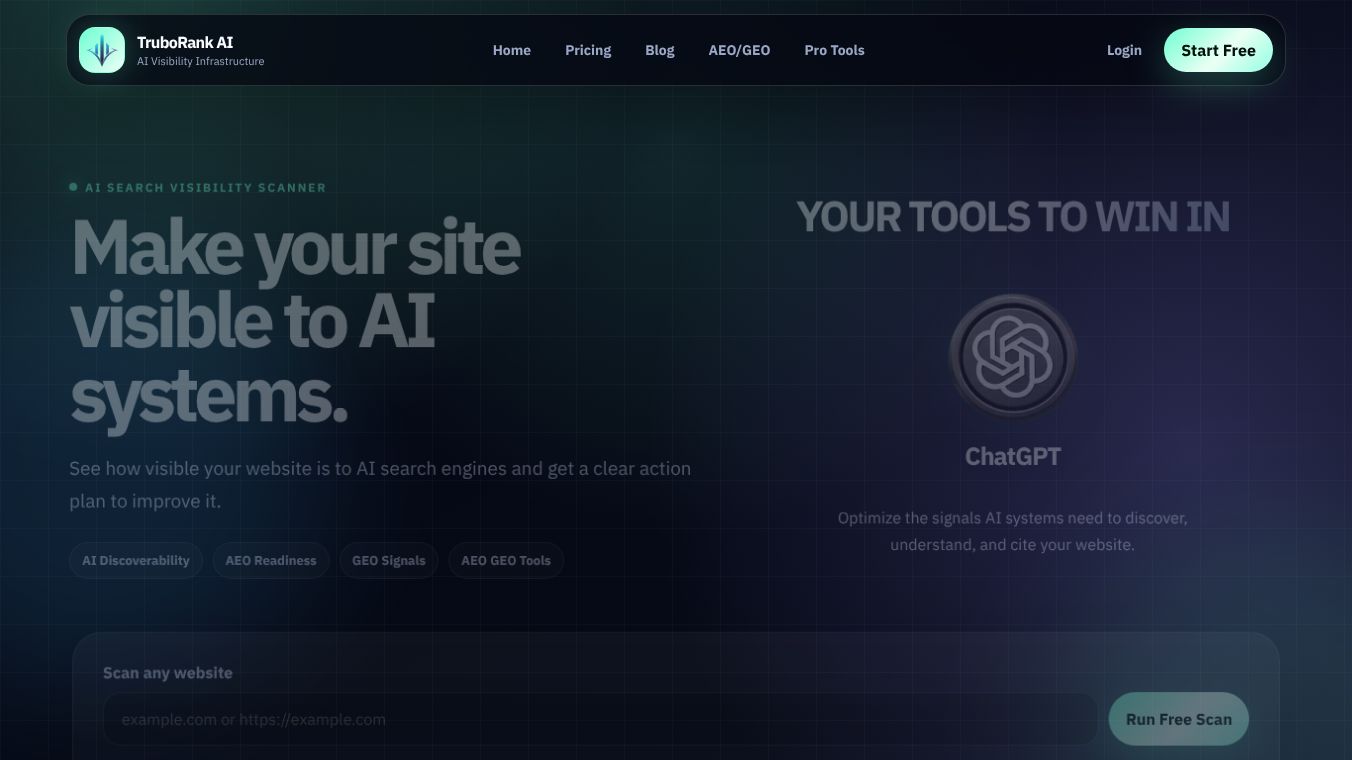Click the Start Free button
This screenshot has height=760, width=1352.
1218,50
